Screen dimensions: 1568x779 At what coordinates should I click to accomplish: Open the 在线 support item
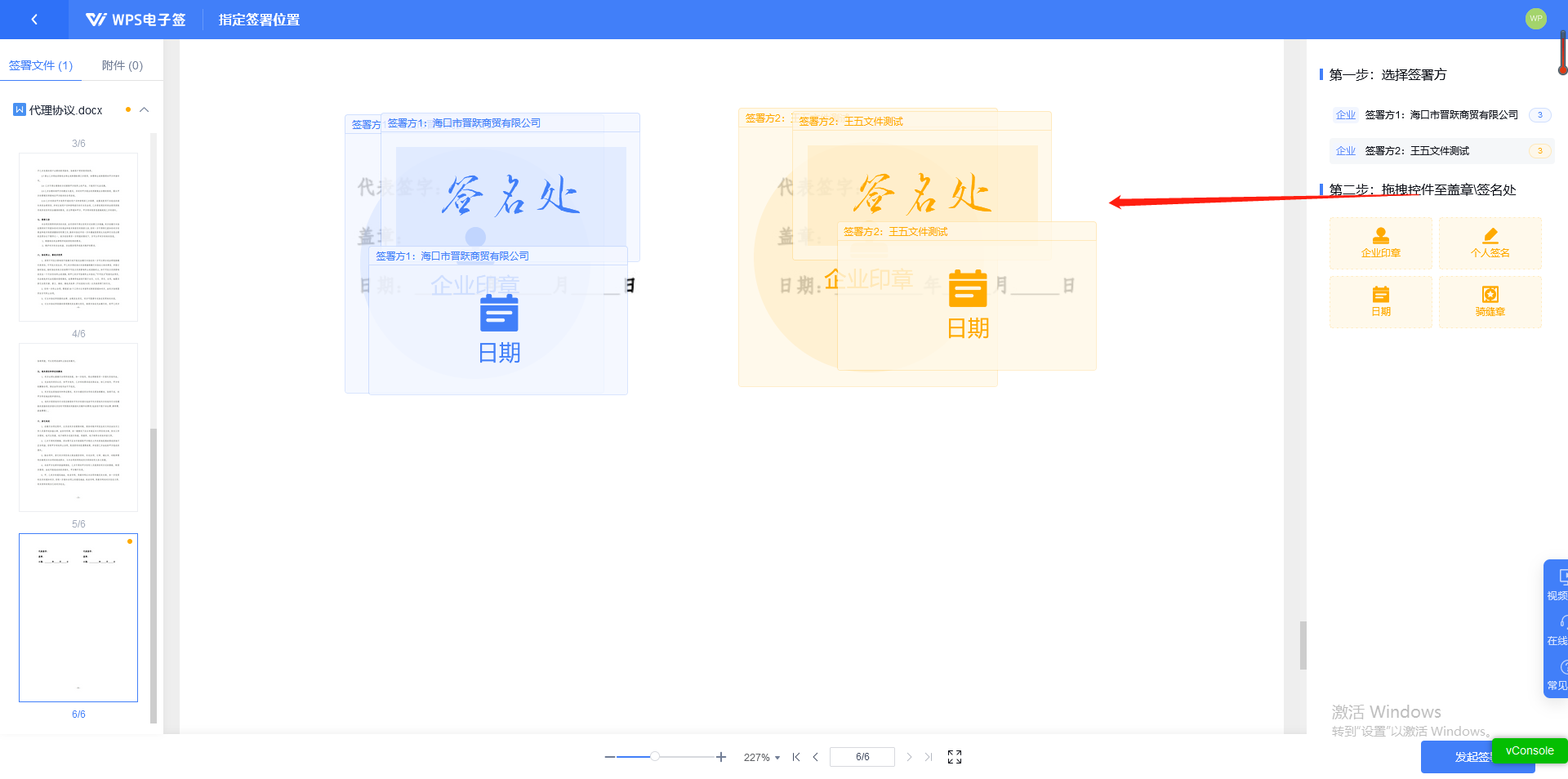point(1558,630)
